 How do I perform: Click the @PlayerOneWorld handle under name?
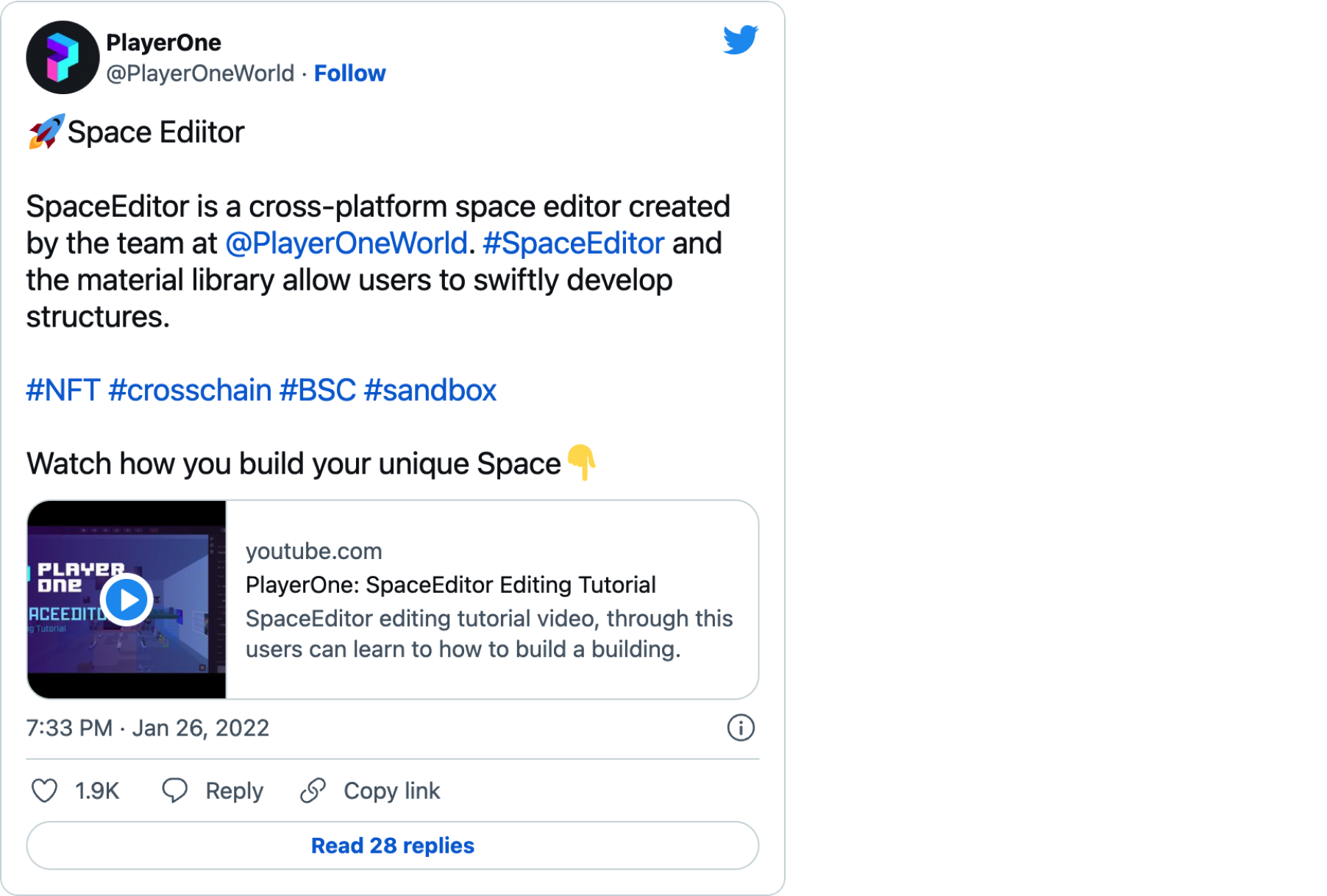pos(200,74)
